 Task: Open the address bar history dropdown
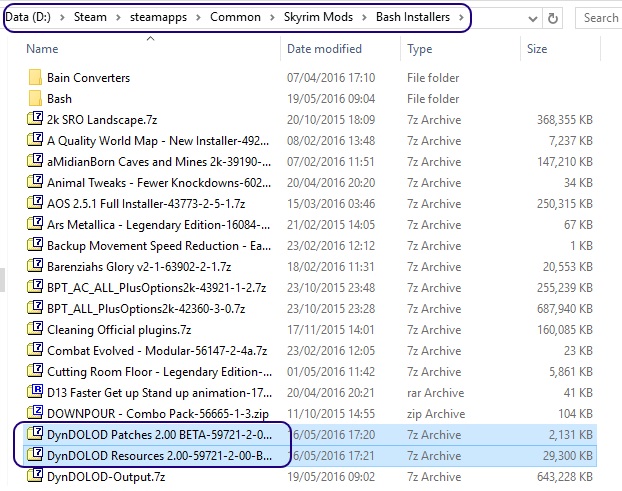coord(533,18)
